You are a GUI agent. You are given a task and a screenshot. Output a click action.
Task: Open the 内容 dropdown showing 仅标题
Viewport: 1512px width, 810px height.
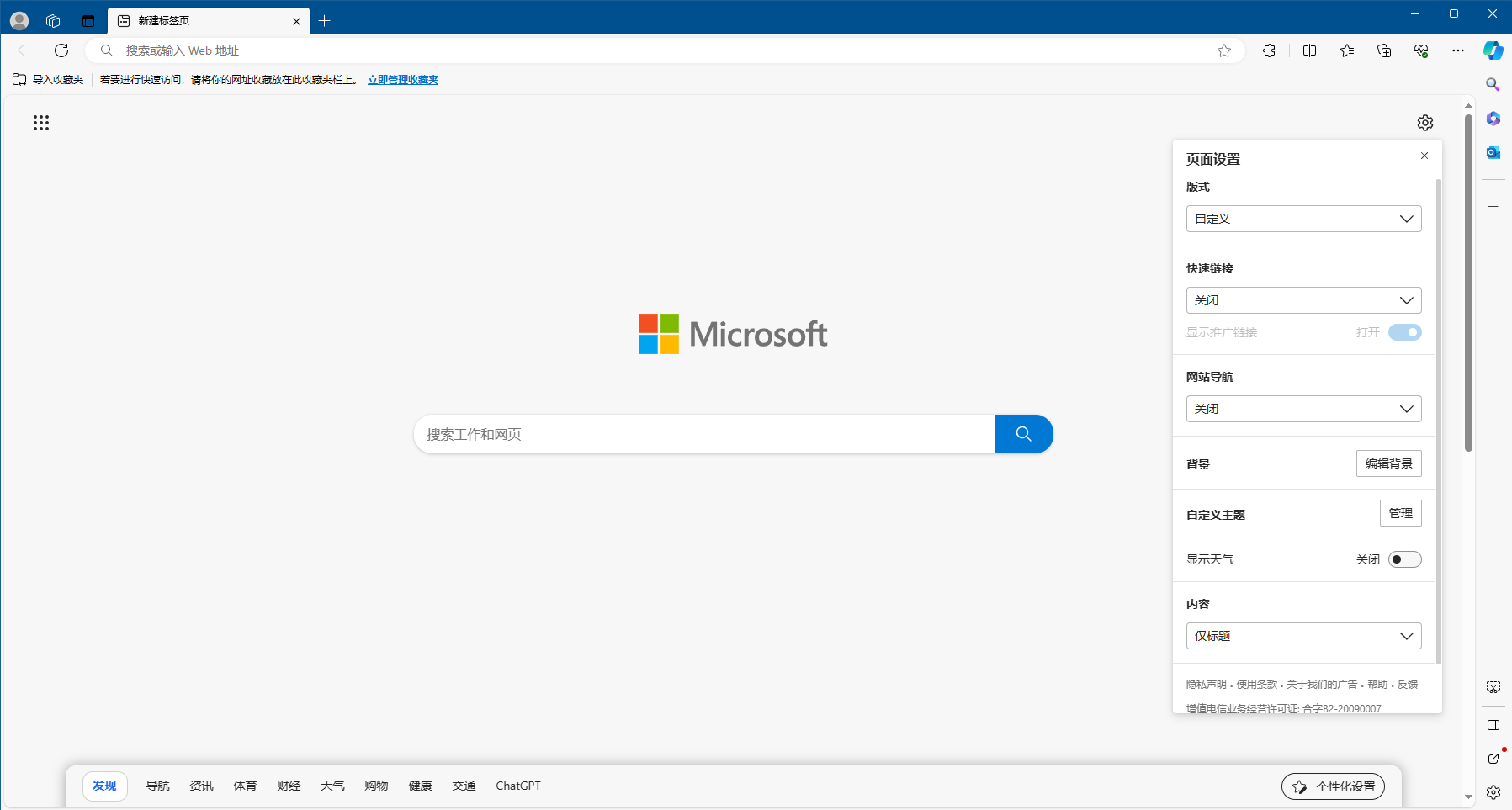(1303, 636)
